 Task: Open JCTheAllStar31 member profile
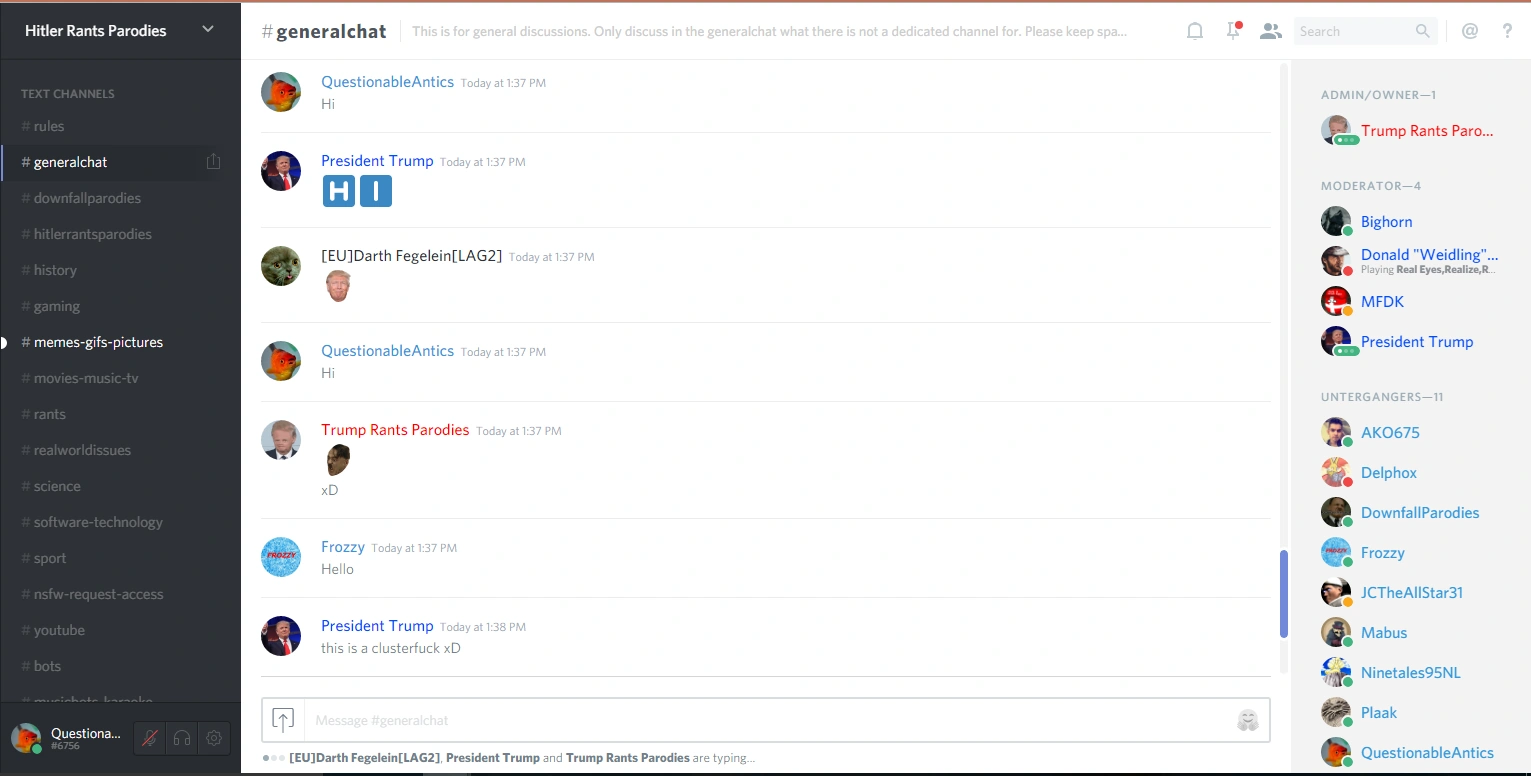[1411, 593]
